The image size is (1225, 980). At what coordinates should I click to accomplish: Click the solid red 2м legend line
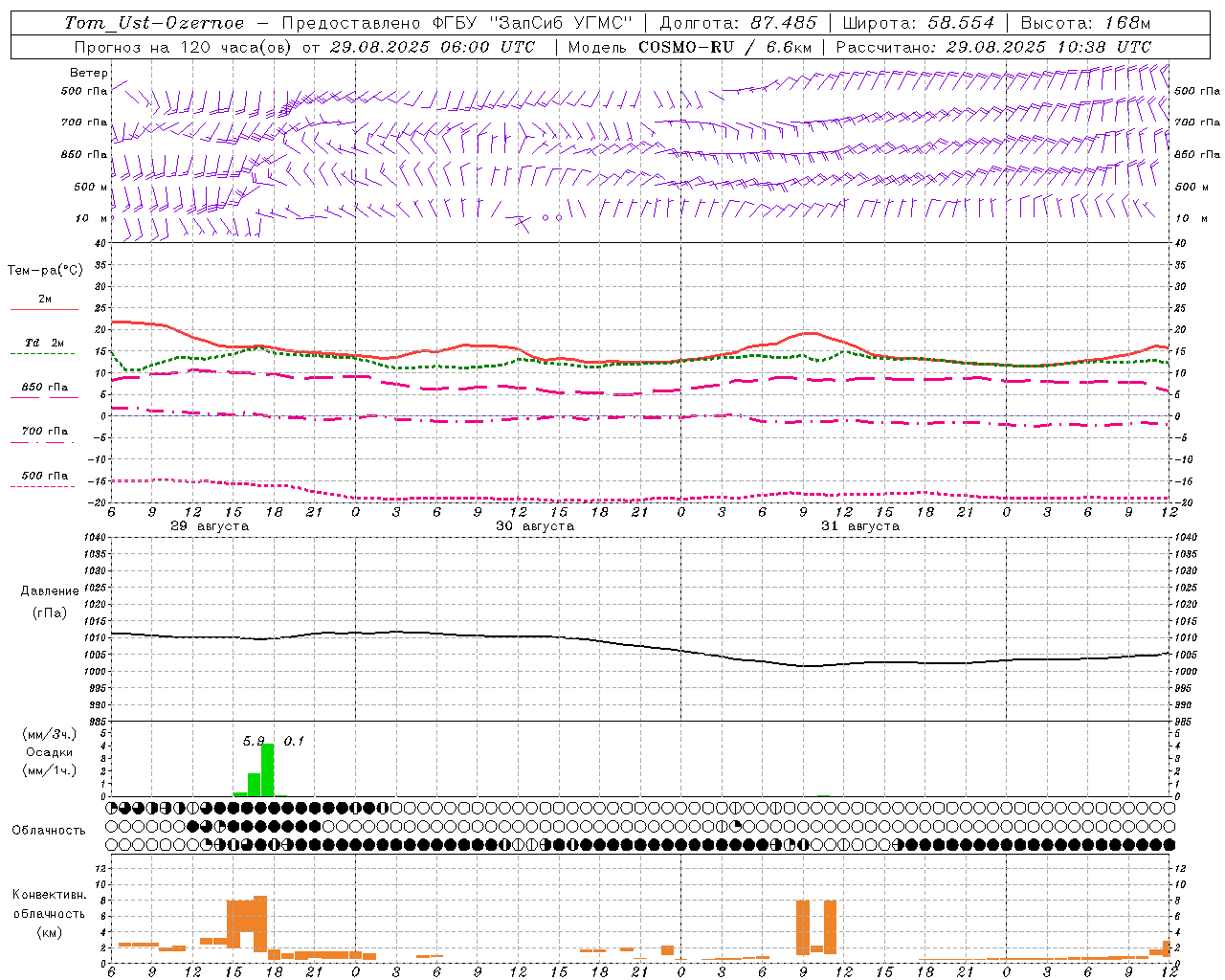[44, 309]
